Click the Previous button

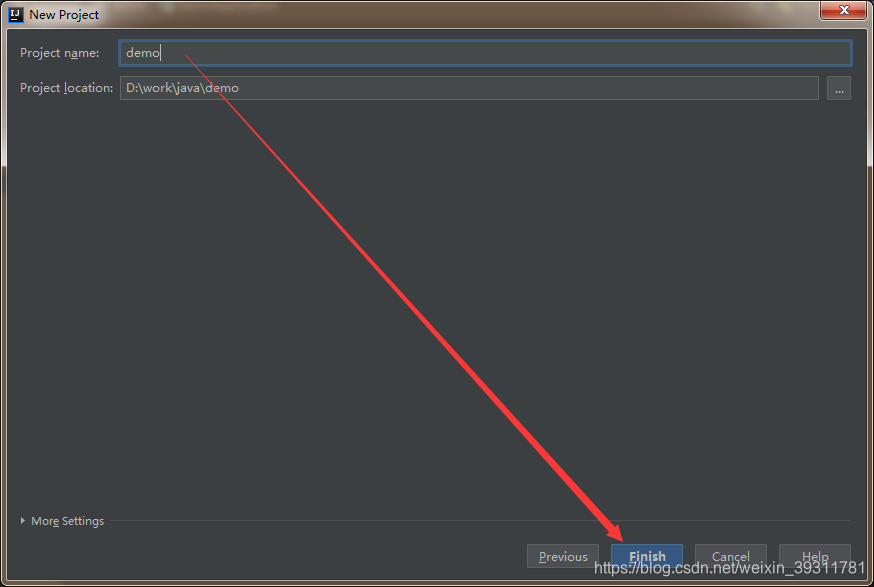click(x=563, y=556)
